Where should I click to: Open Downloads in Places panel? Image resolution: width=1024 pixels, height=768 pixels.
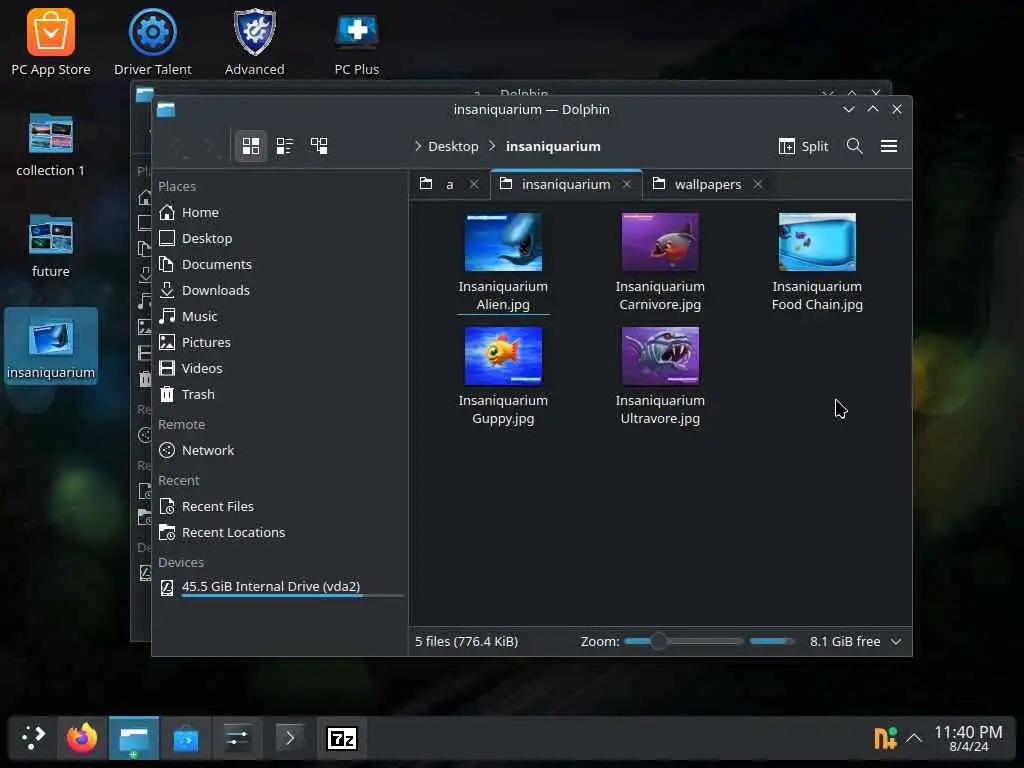click(281, 291)
